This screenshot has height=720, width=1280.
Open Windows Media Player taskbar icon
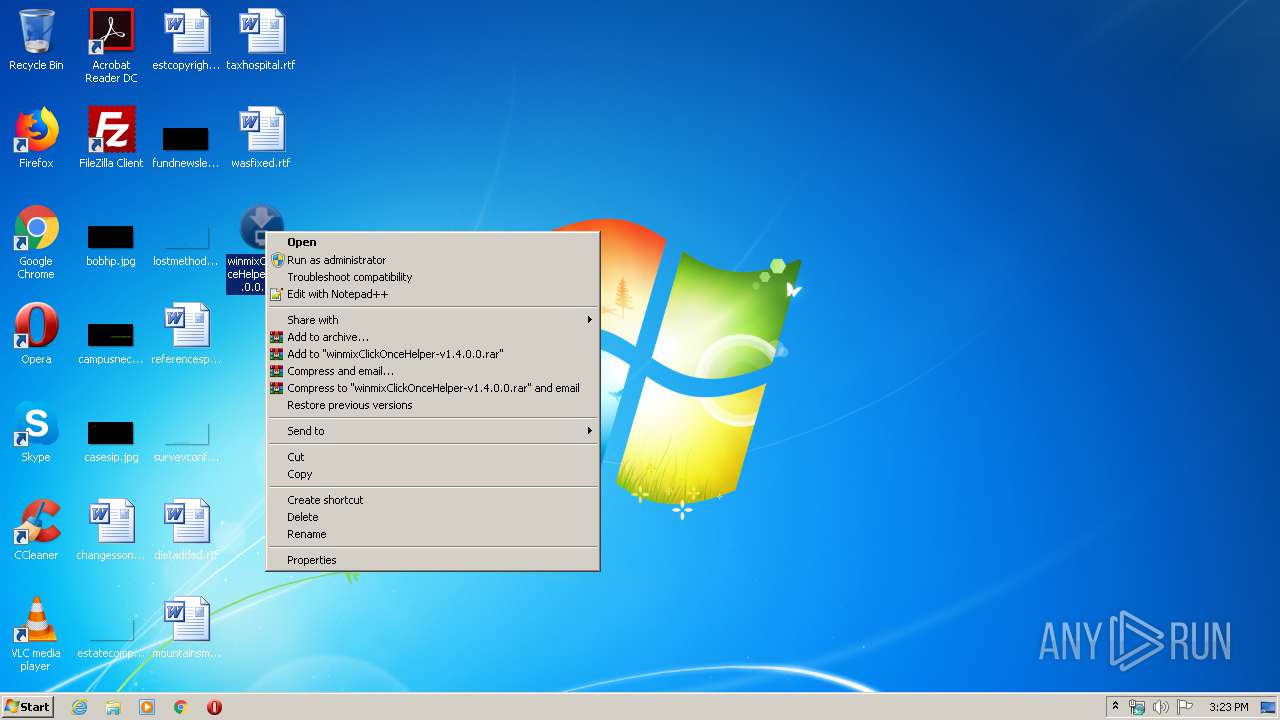tap(147, 707)
